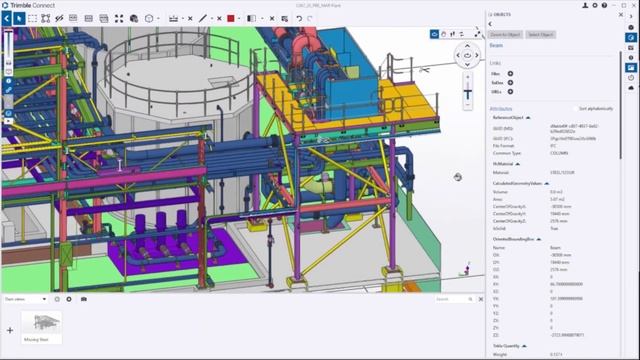Enable the walk mode navigation icon
640x360 pixels.
(x=453, y=34)
